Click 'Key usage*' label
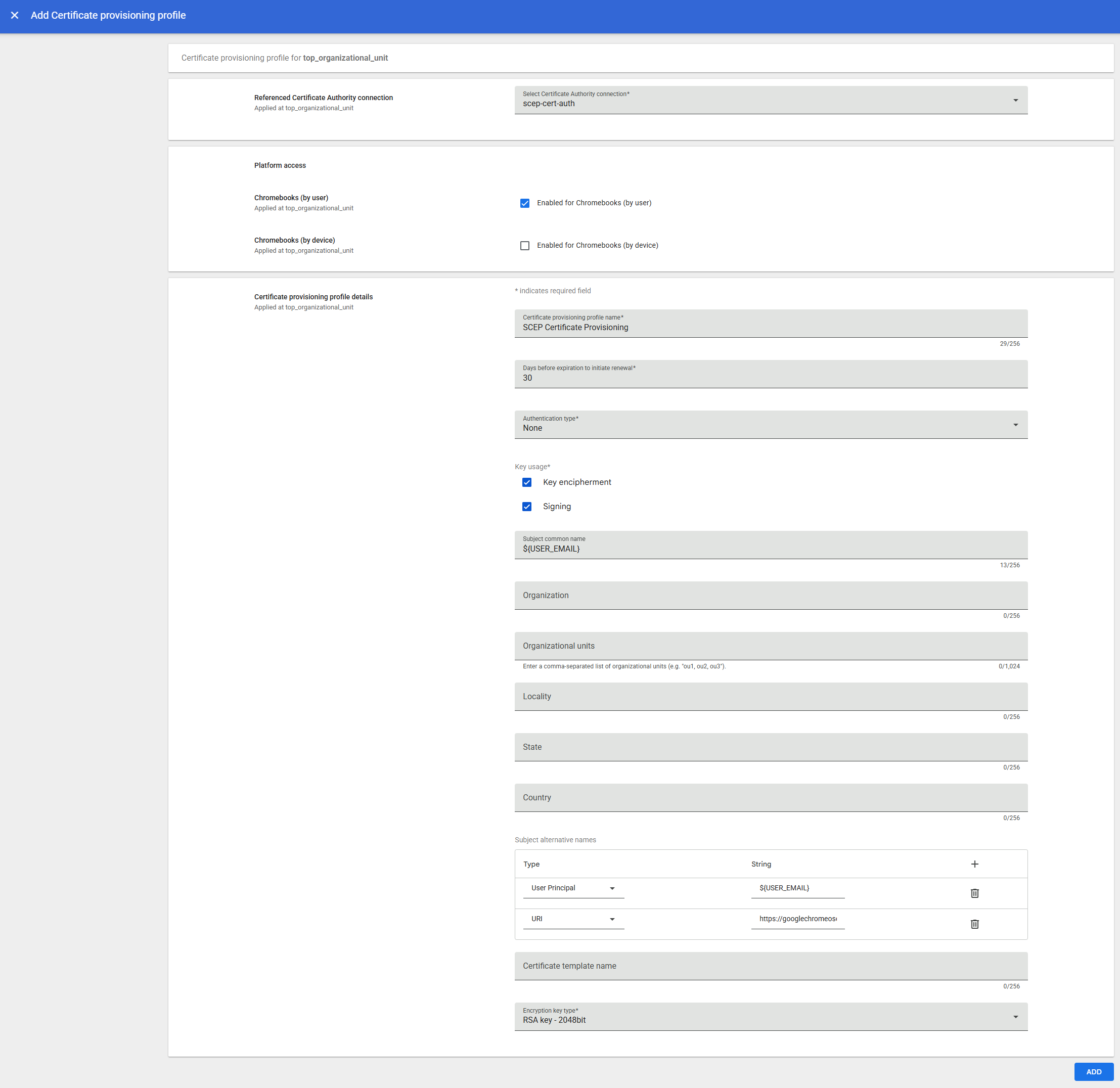This screenshot has height=1088, width=1120. (x=532, y=467)
